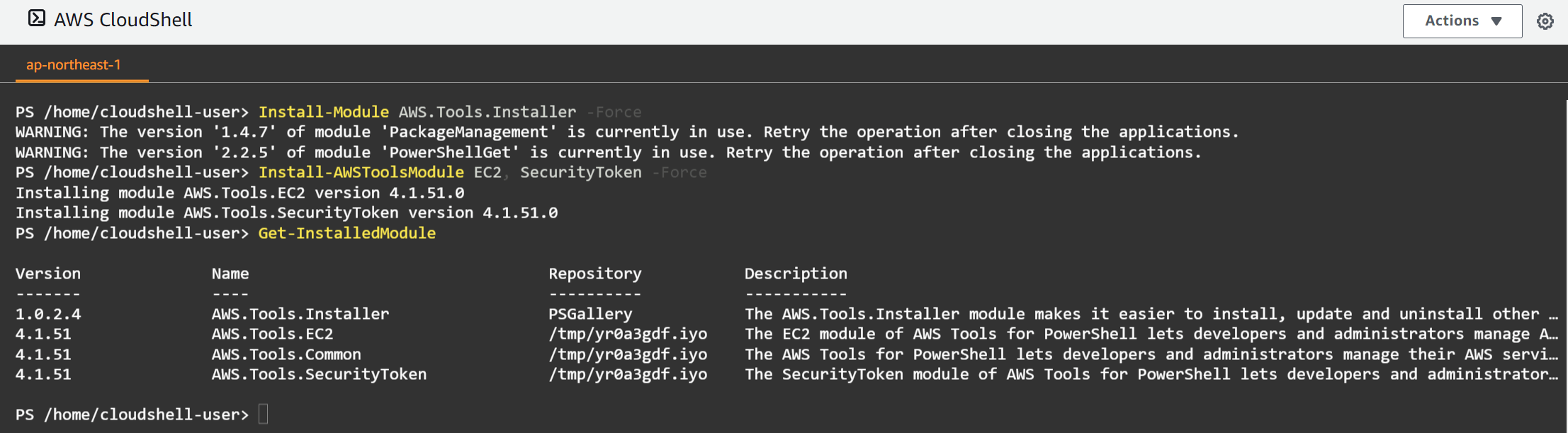Click the PSGallery repository entry
Viewport: 1568px width, 433px height.
[590, 314]
